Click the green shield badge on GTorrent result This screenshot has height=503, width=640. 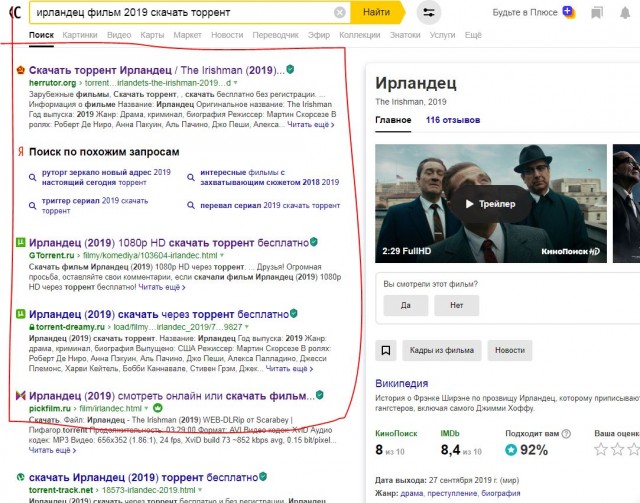(313, 242)
